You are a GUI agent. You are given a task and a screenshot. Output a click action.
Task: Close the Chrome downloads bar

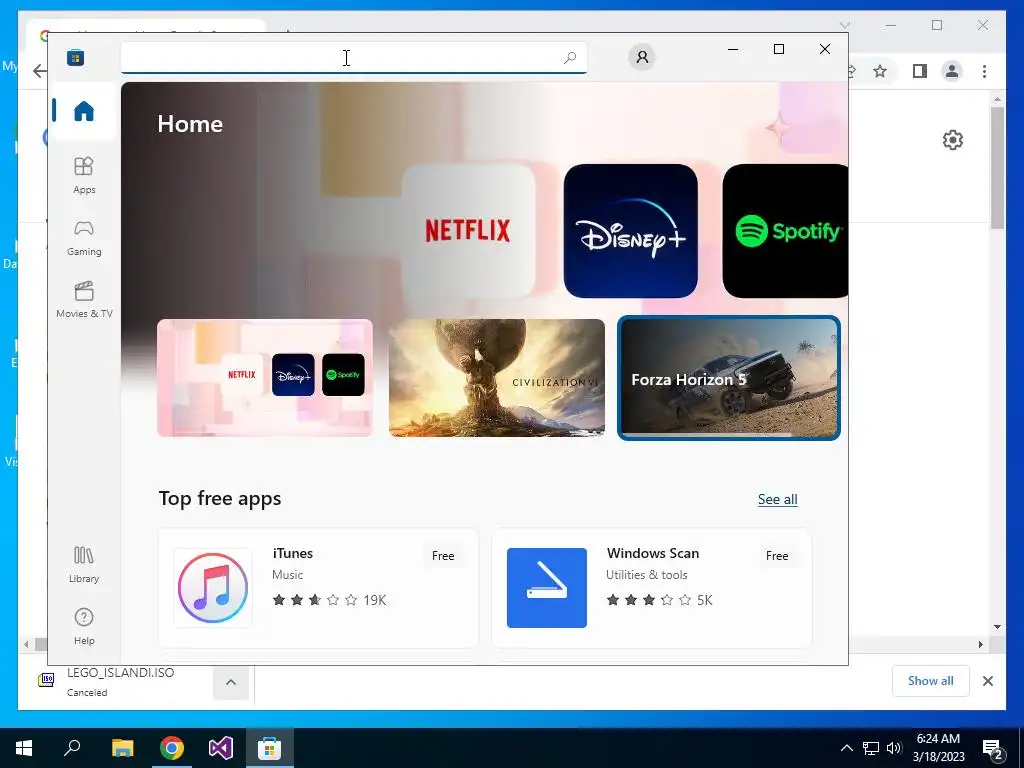[988, 681]
